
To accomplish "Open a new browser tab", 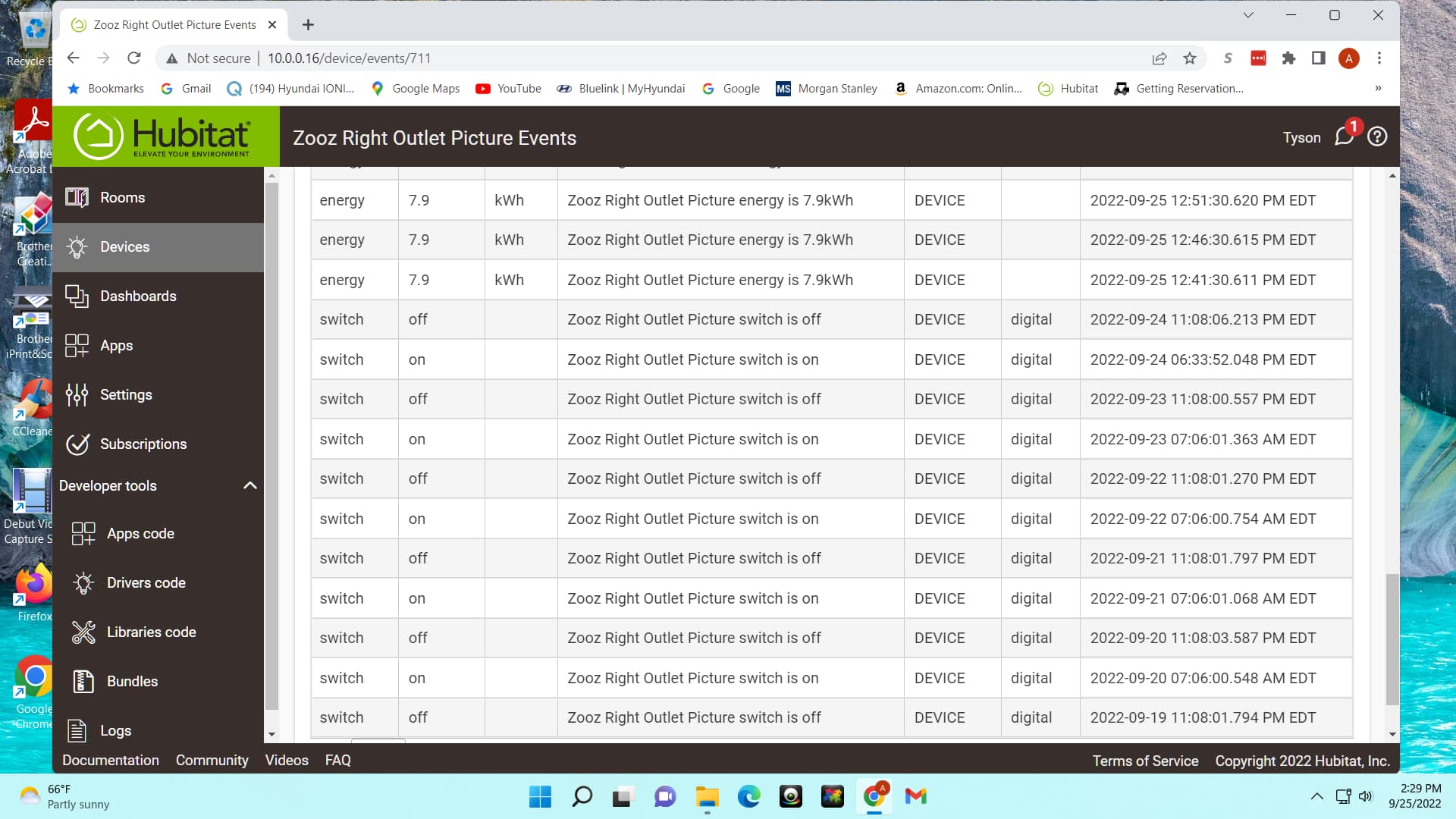I will click(x=308, y=25).
